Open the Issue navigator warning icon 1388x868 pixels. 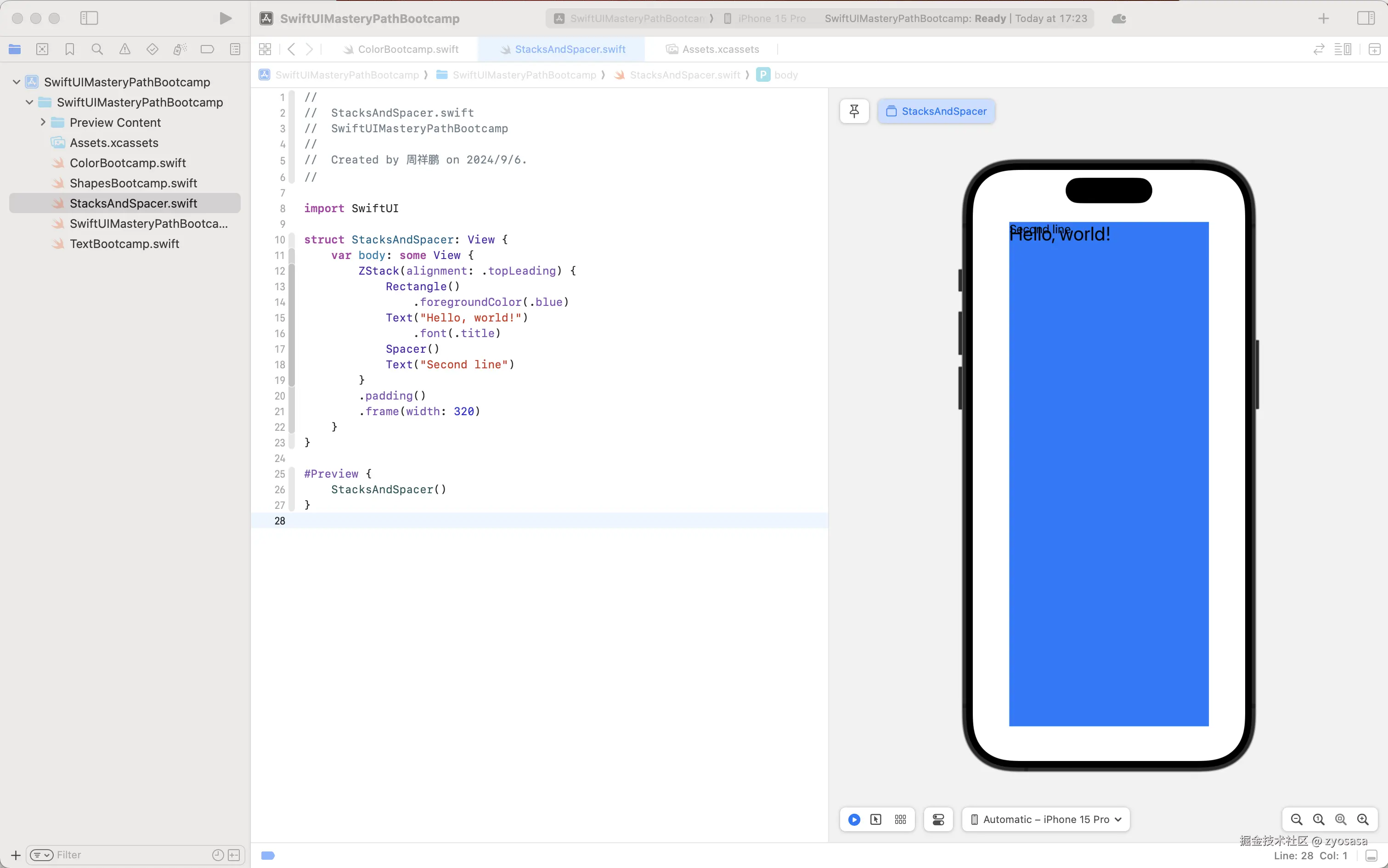(x=124, y=50)
